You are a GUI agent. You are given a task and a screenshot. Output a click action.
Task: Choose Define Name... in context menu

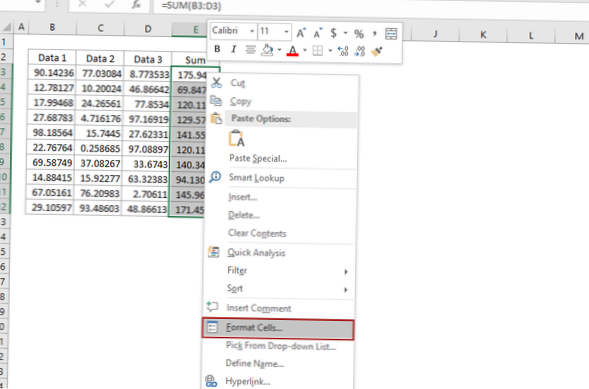[x=278, y=363]
